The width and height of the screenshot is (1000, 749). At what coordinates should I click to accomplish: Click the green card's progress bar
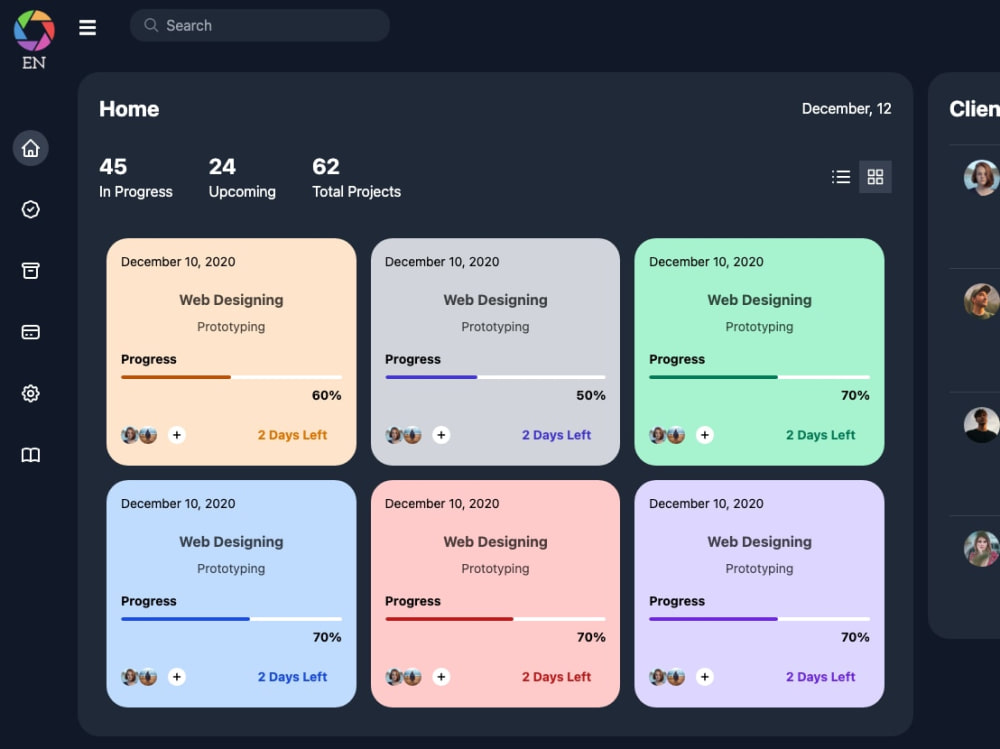[x=760, y=377]
